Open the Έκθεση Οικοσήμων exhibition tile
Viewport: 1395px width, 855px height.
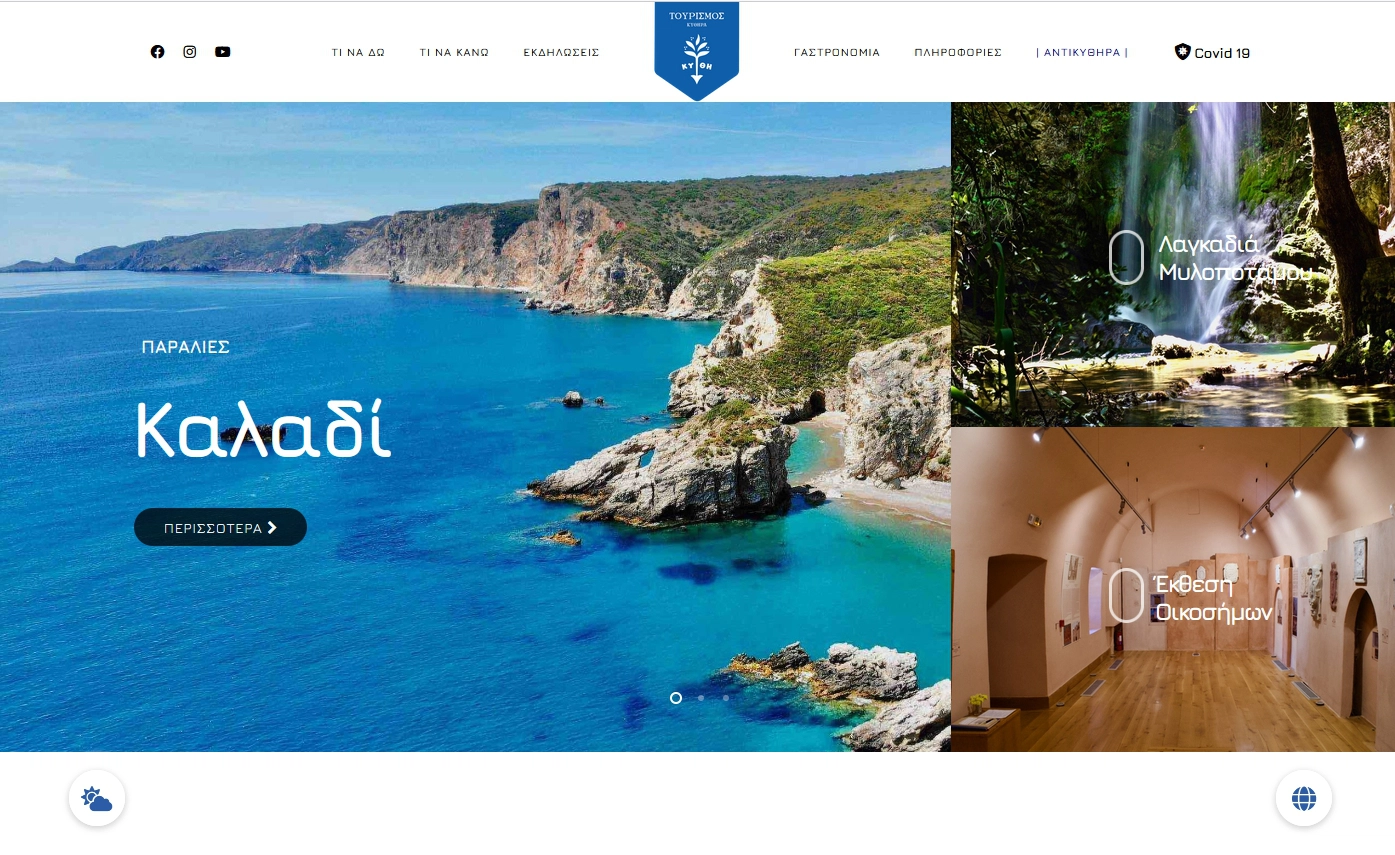(1173, 590)
